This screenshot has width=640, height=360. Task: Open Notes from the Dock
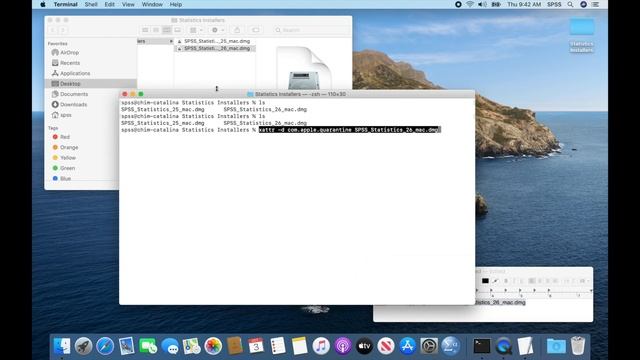coord(300,346)
